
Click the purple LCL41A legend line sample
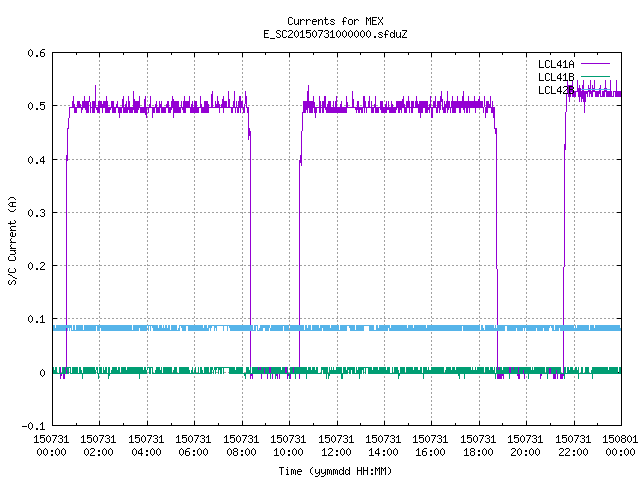[595, 64]
